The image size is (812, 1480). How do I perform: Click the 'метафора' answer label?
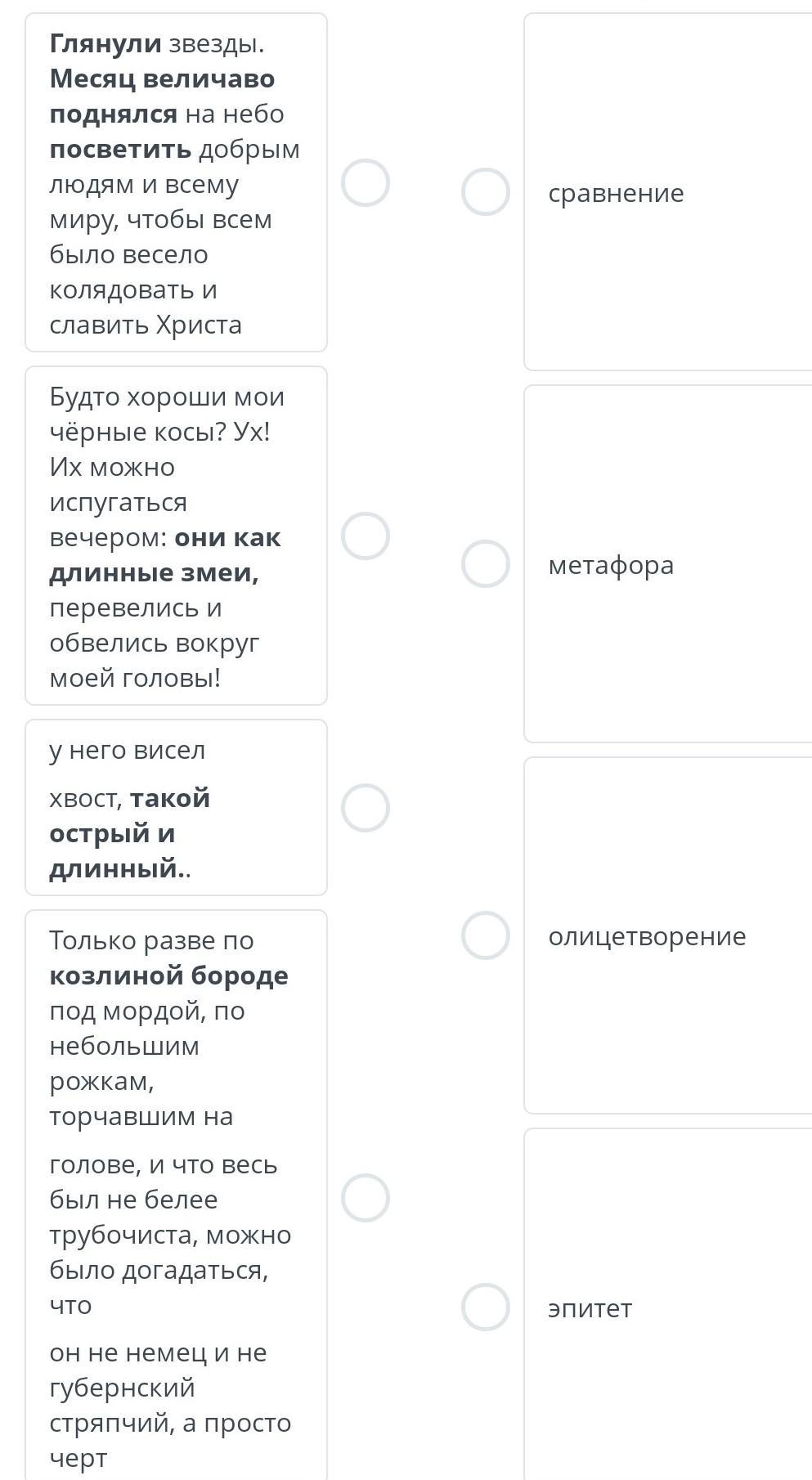pyautogui.click(x=611, y=565)
